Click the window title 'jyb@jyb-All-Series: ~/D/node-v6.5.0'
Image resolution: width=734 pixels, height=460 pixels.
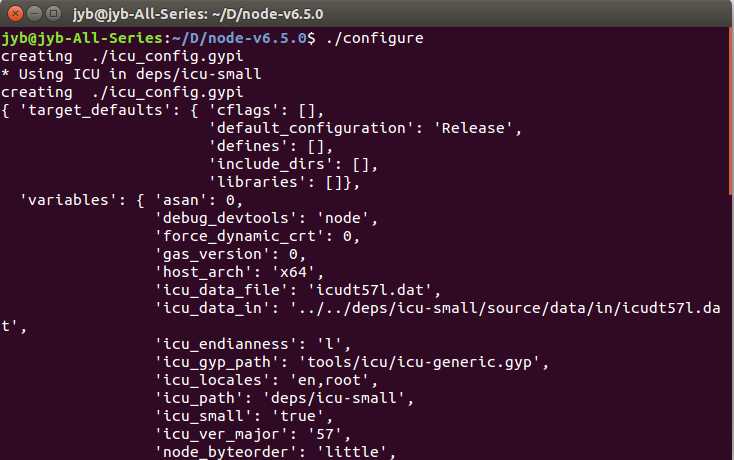[198, 14]
